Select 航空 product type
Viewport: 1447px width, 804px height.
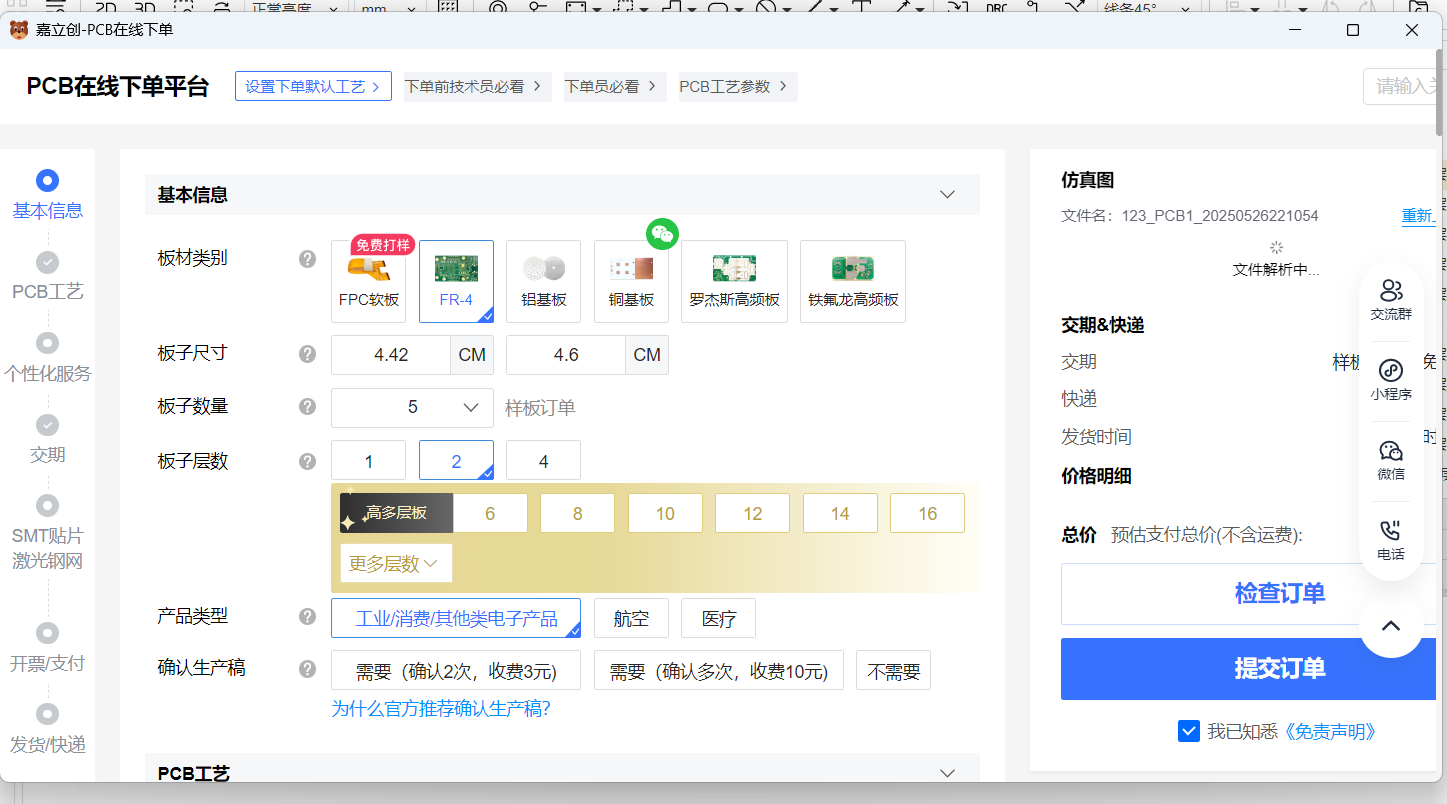point(631,618)
